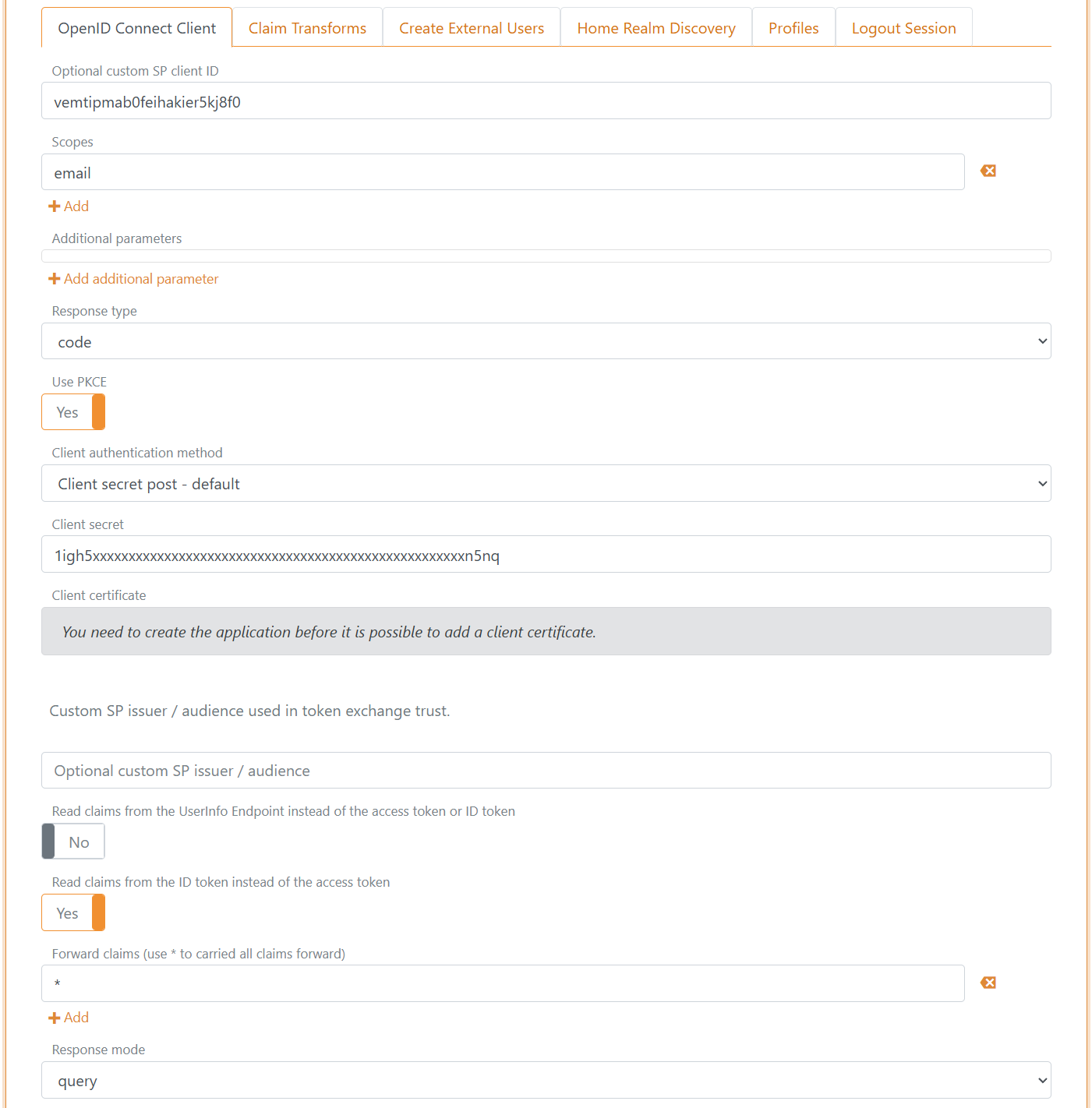Enable reading claims from the UserInfo Endpoint

72,841
